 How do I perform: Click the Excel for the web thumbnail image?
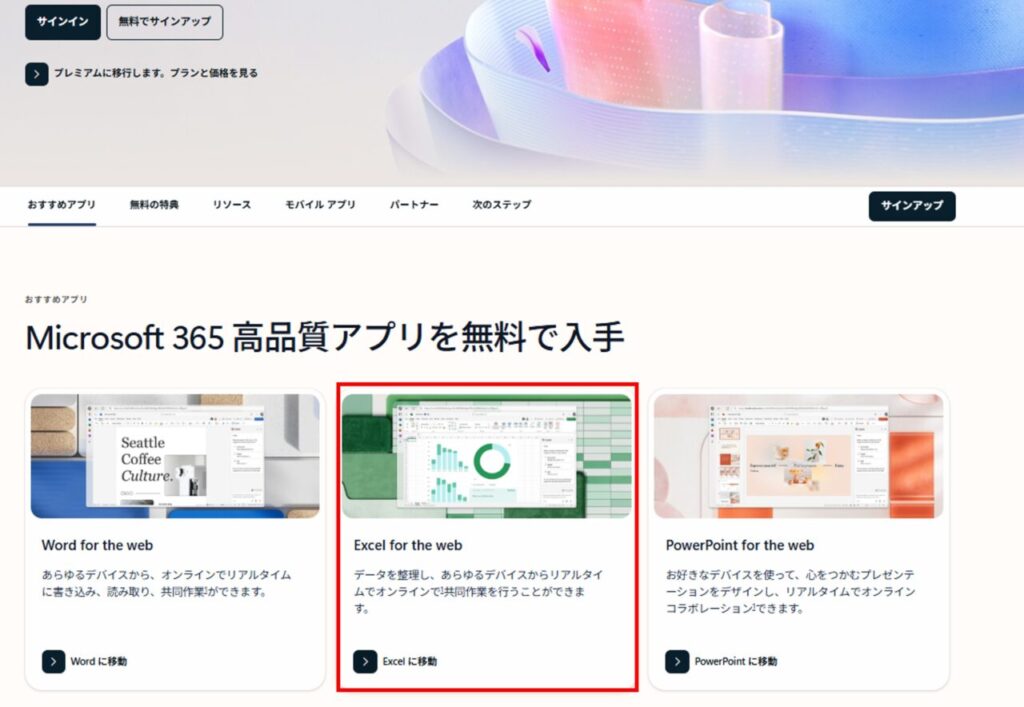click(x=487, y=456)
